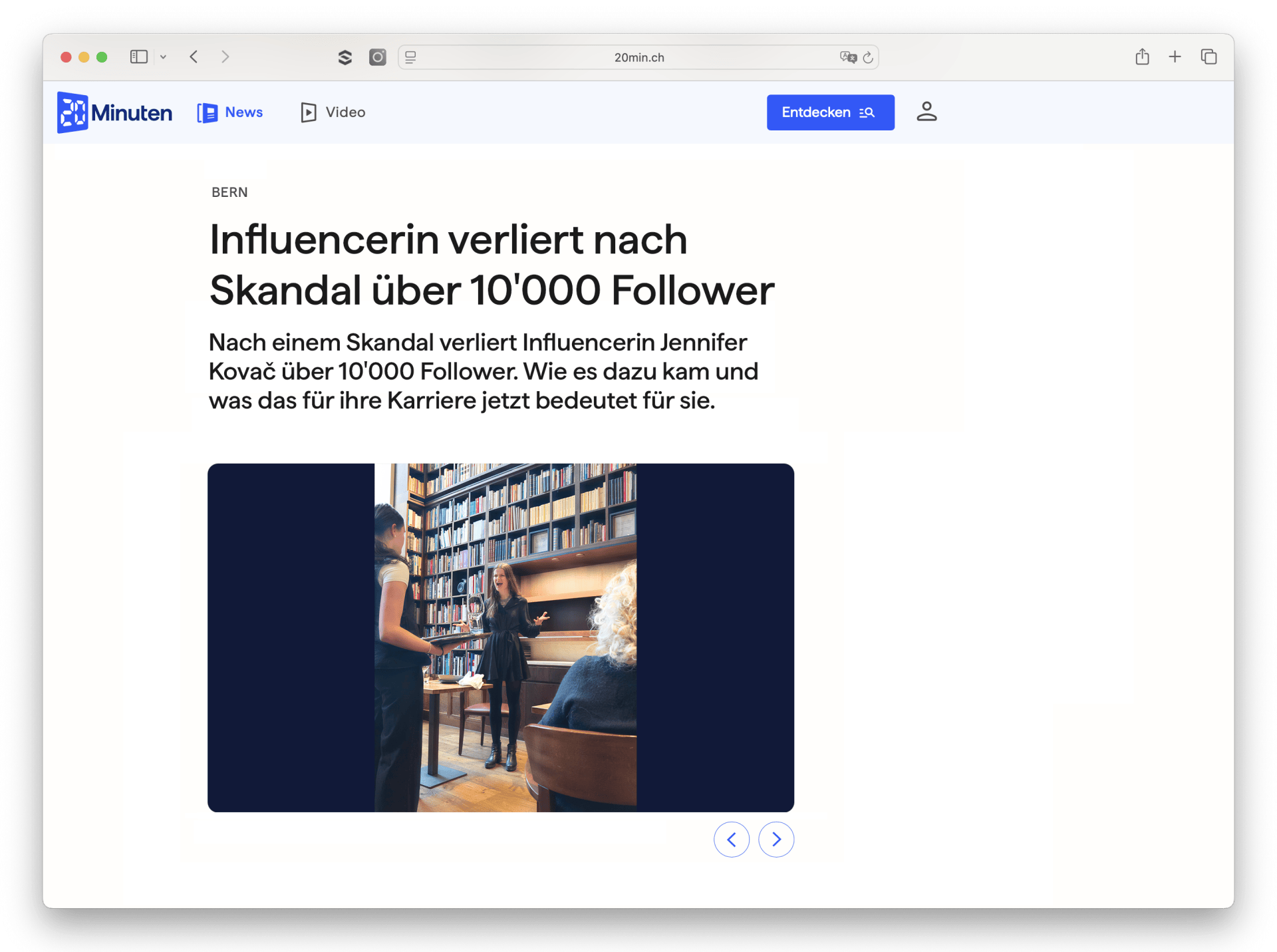
Task: Toggle the Safari sidebar
Action: click(138, 57)
